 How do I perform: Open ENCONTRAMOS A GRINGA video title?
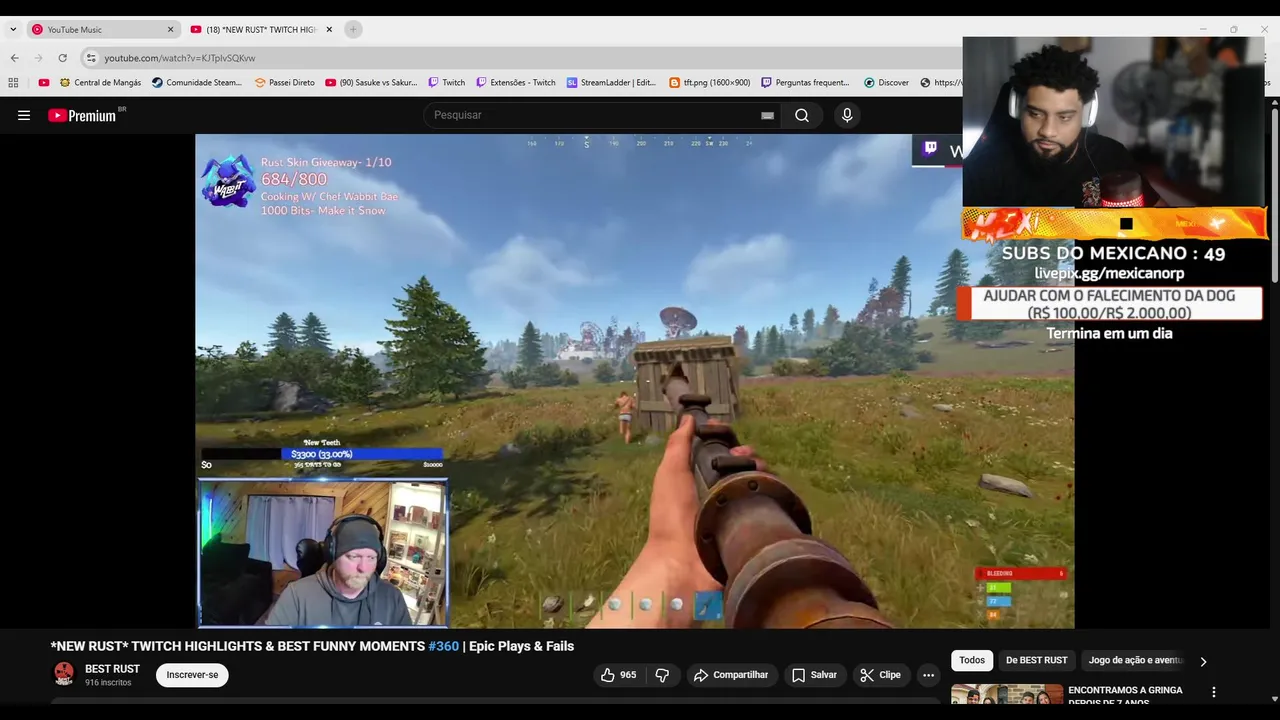point(1125,695)
